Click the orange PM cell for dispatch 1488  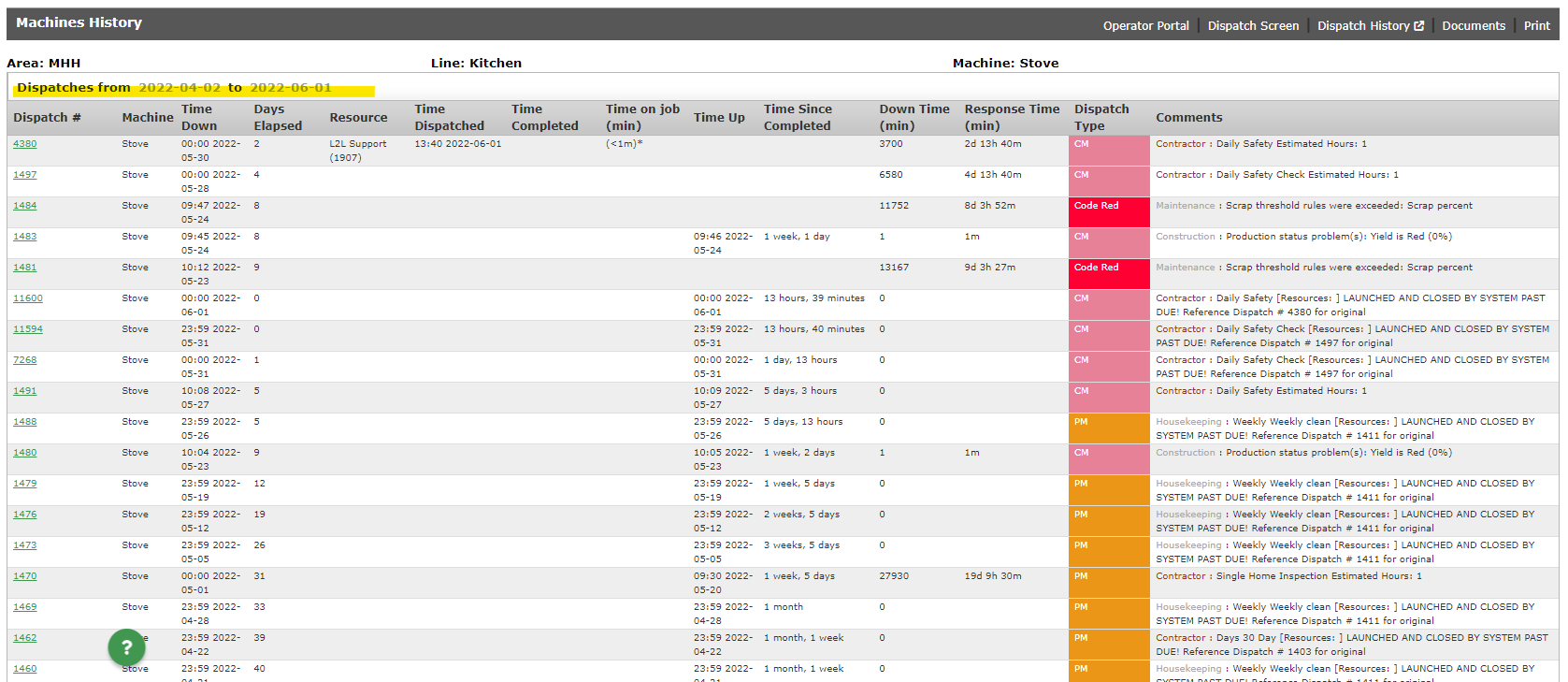tap(1109, 428)
